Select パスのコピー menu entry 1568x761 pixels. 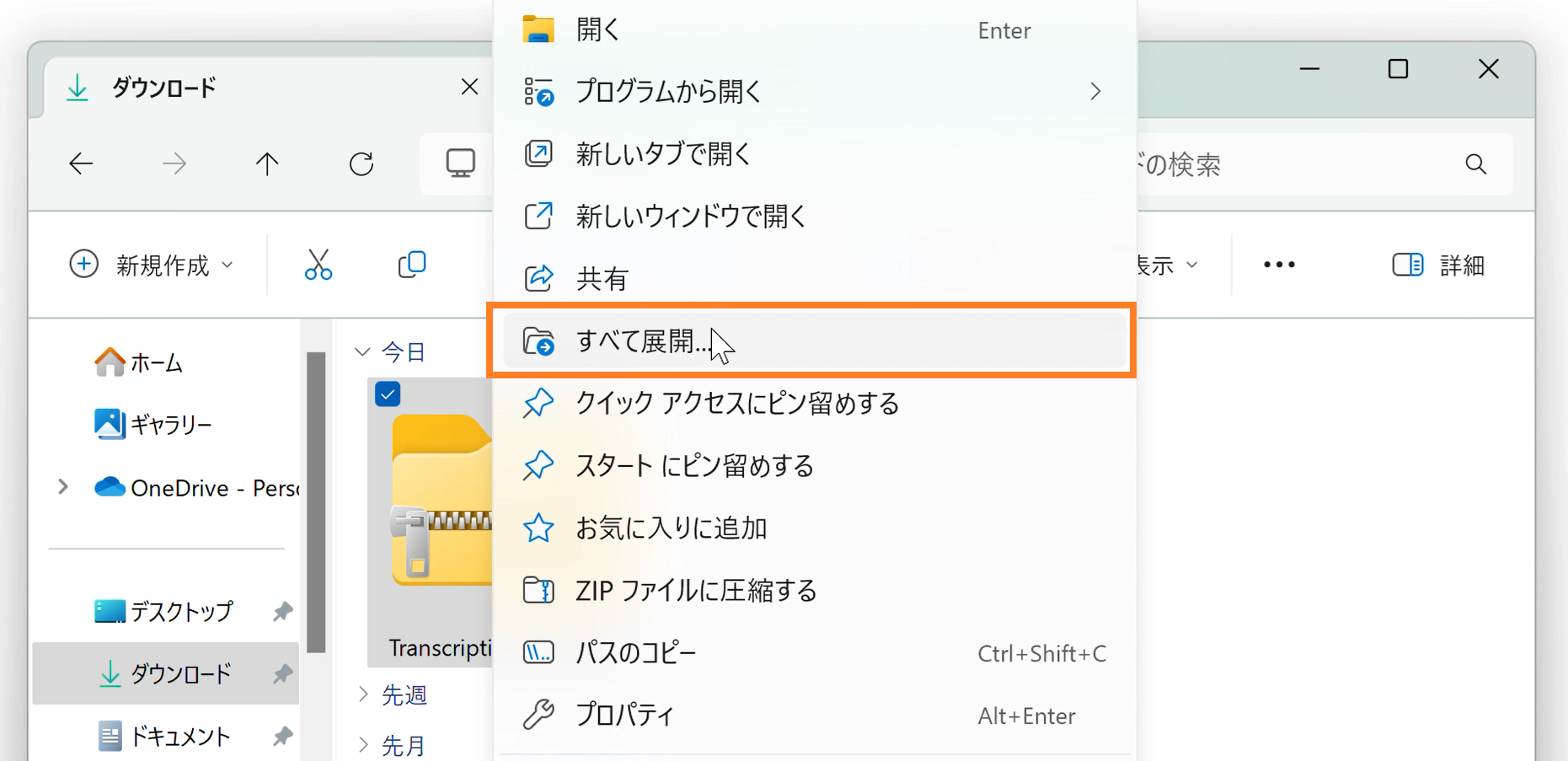(636, 653)
